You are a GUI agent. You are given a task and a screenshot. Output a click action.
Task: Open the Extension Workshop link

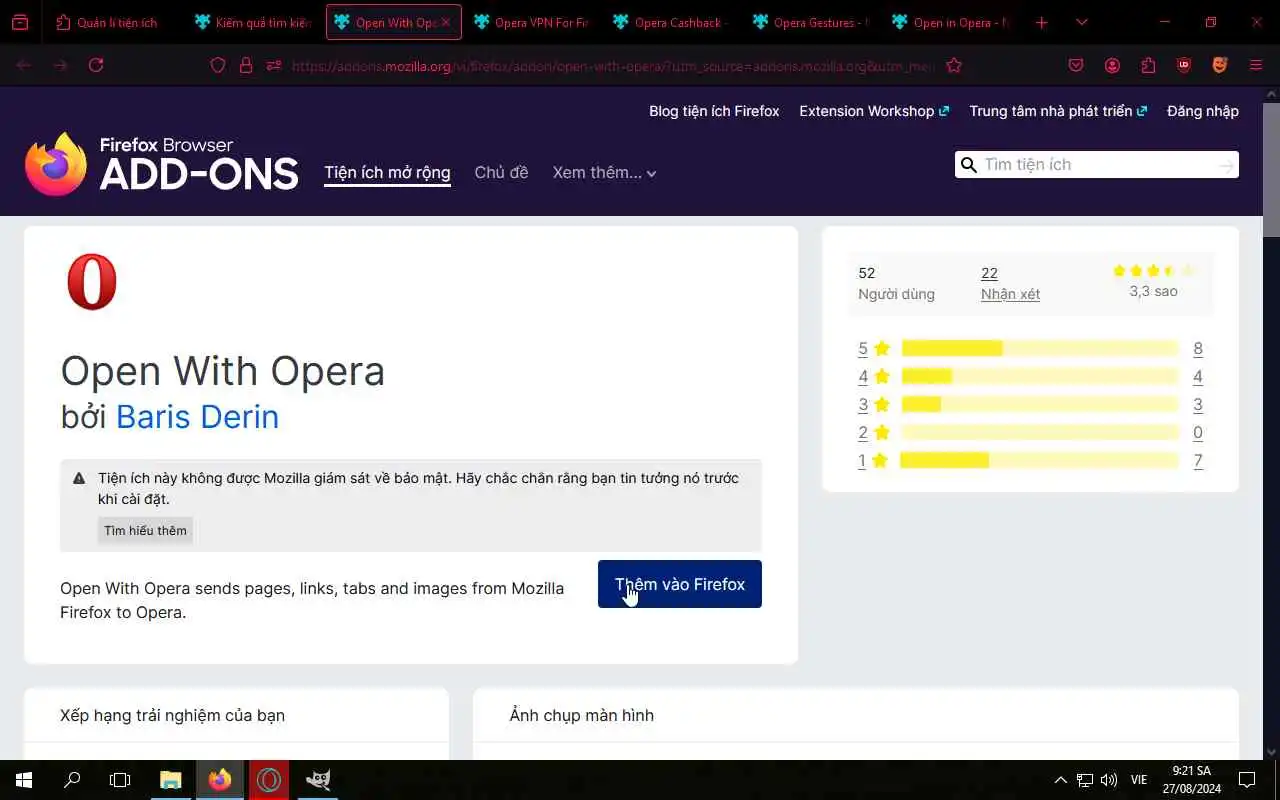tap(874, 111)
